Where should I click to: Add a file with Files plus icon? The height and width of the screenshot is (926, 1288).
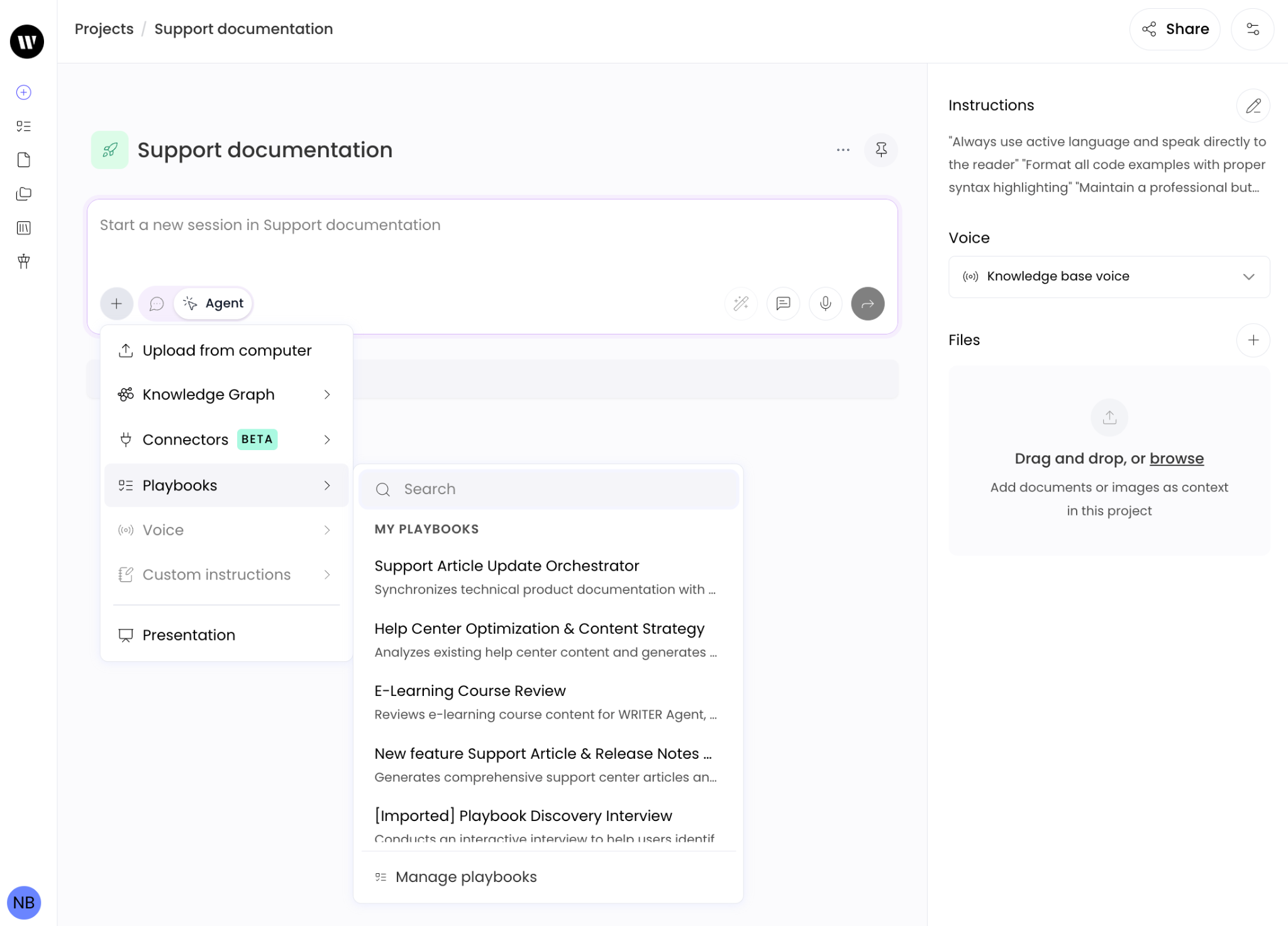[x=1252, y=340]
